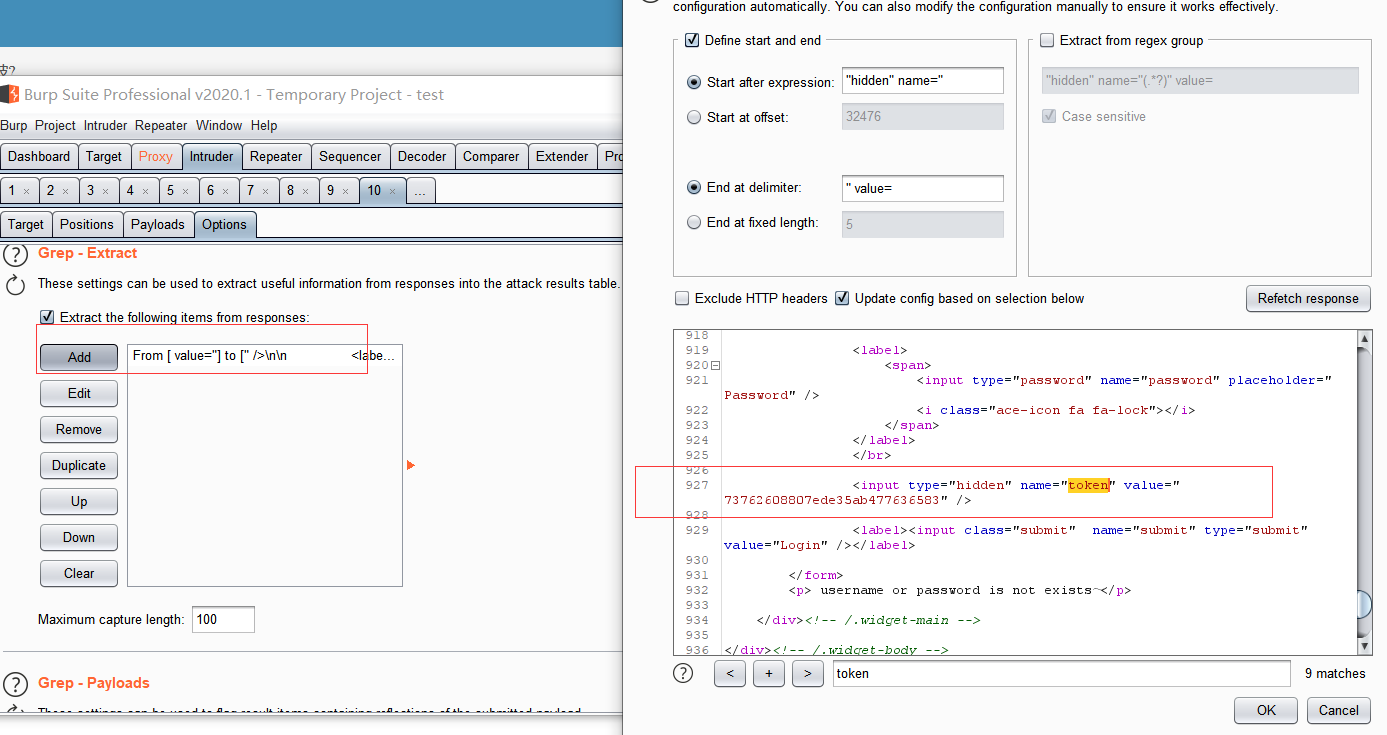Select End at delimiter radio button
The width and height of the screenshot is (1387, 735).
click(x=694, y=187)
